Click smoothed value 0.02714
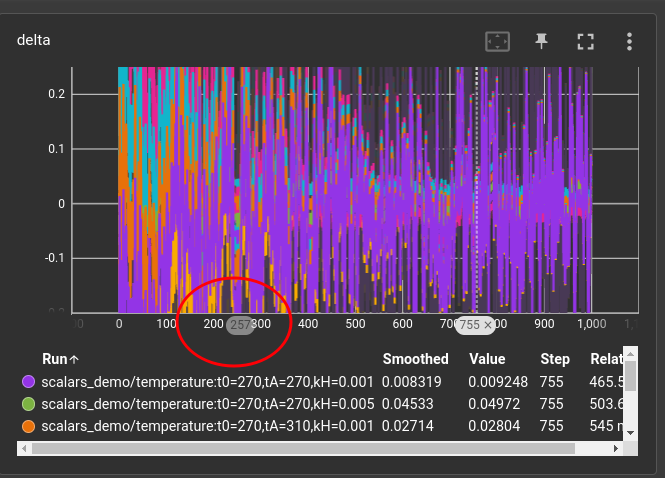 (408, 426)
